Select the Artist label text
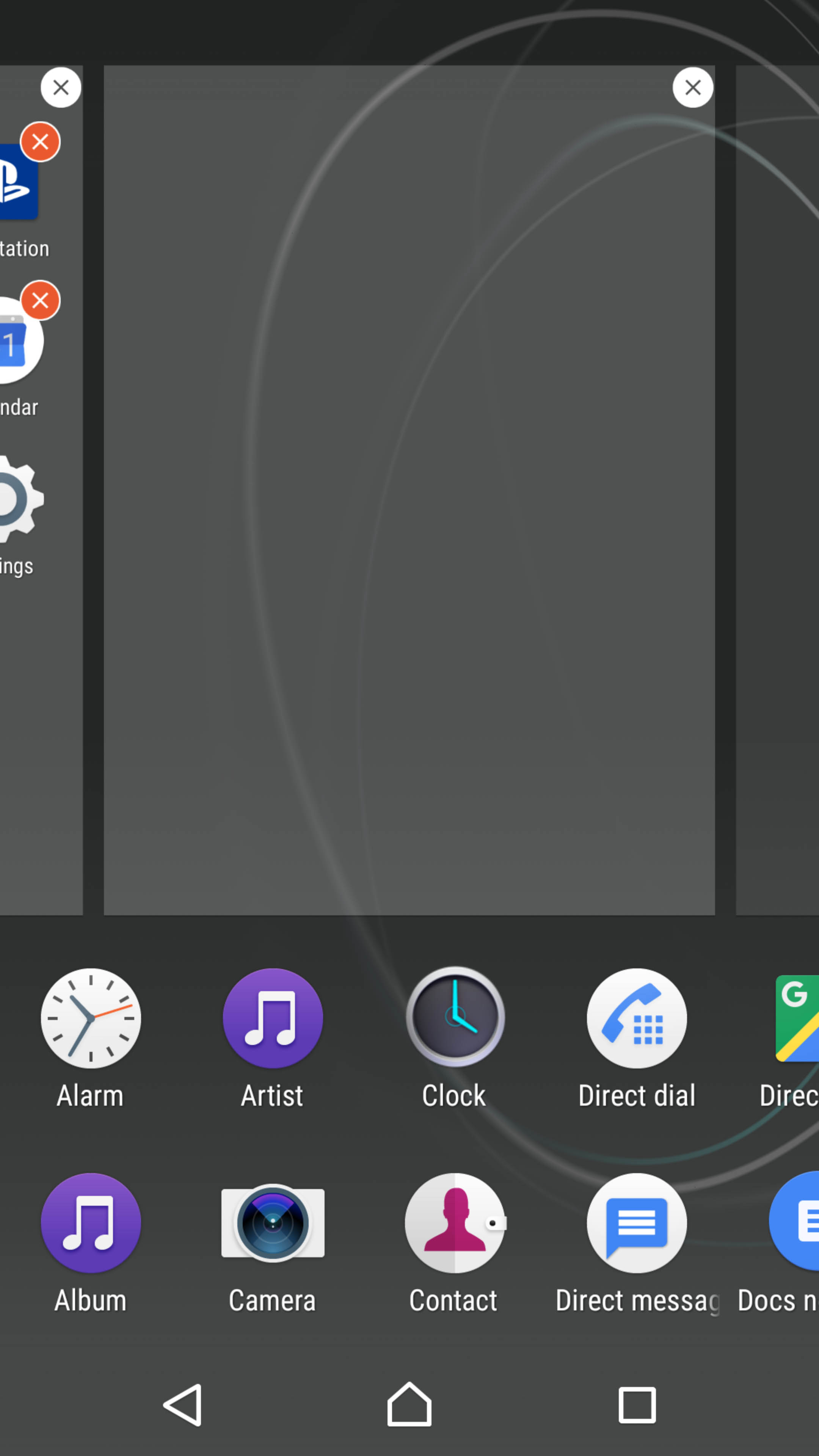This screenshot has width=819, height=1456. tap(272, 1096)
